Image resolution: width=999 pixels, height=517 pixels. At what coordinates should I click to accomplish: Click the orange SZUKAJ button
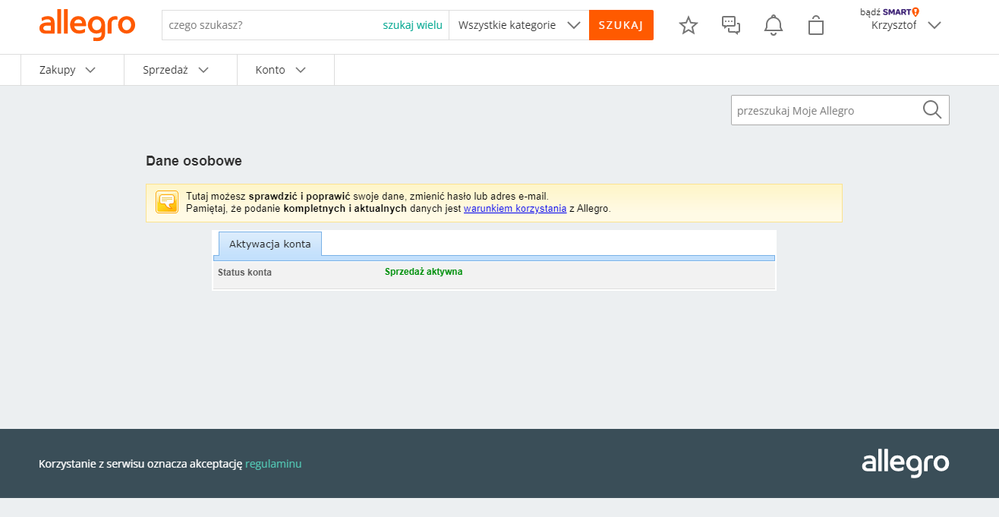[x=621, y=25]
